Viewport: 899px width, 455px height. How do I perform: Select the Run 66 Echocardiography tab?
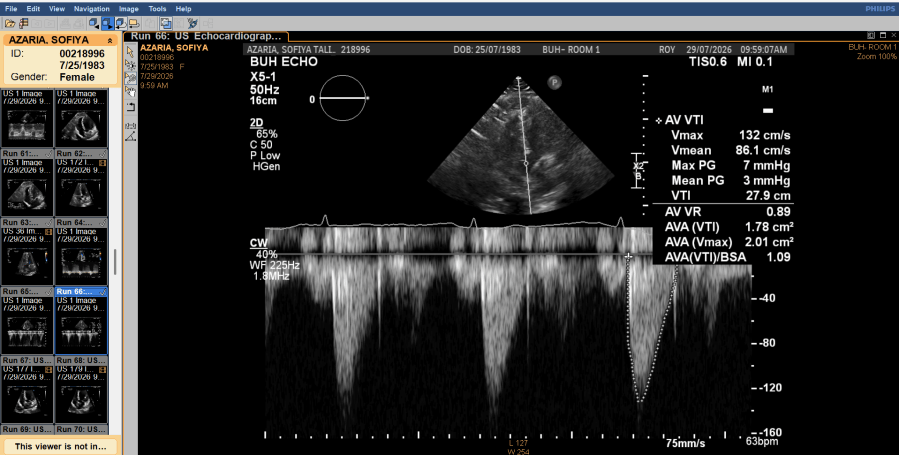pos(206,36)
